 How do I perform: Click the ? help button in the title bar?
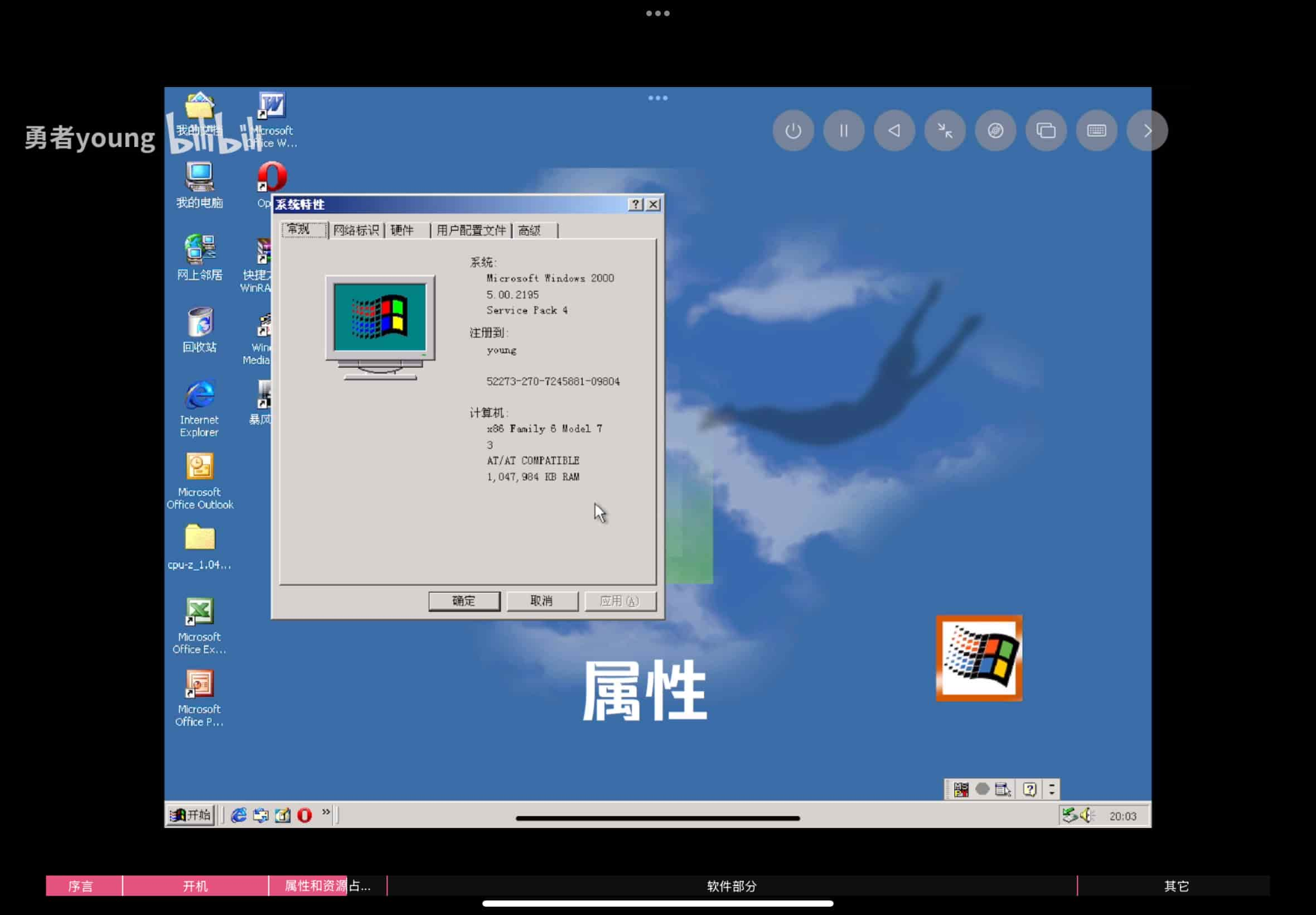click(635, 204)
